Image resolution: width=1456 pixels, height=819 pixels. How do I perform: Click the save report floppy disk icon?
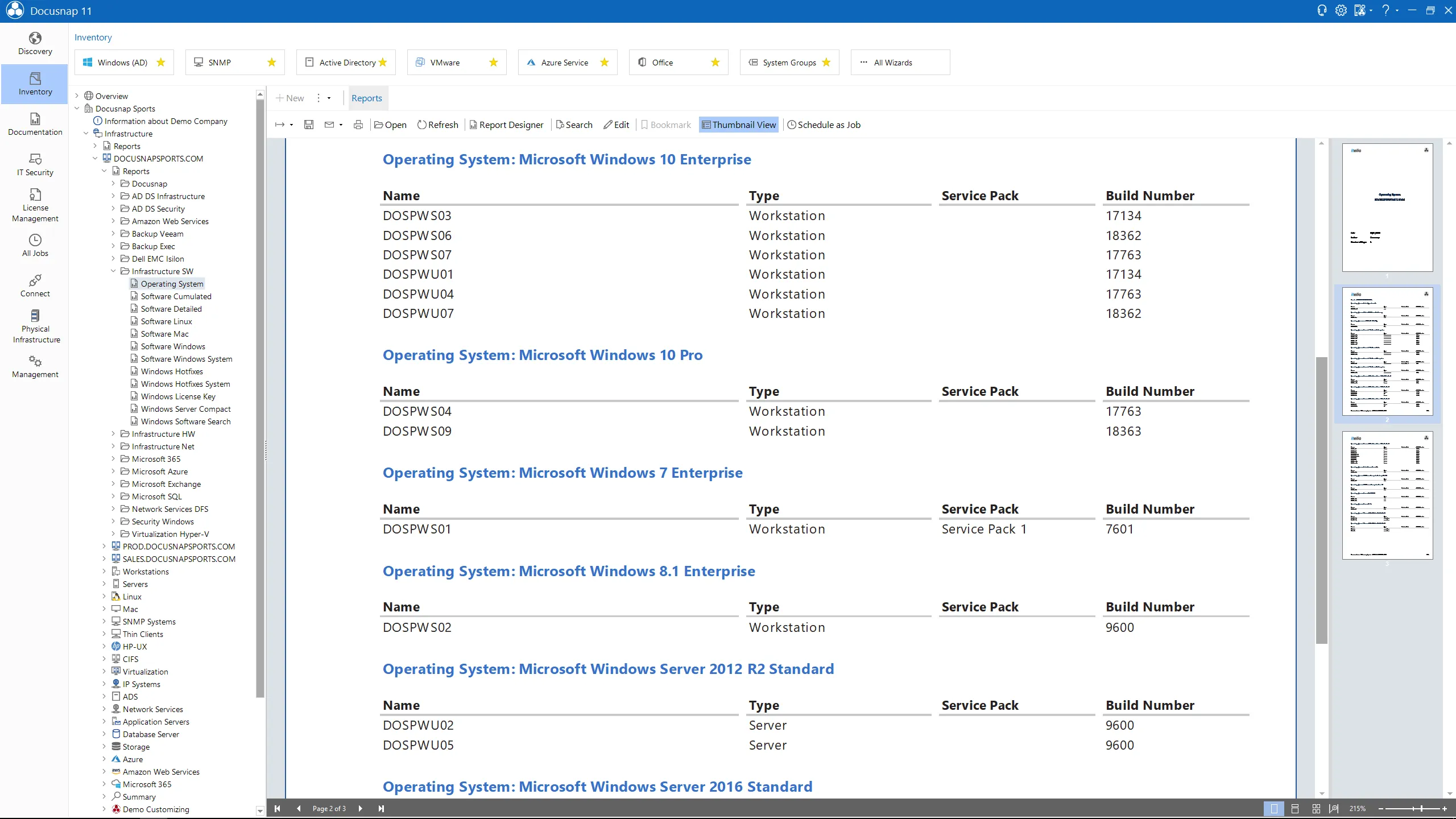point(309,125)
